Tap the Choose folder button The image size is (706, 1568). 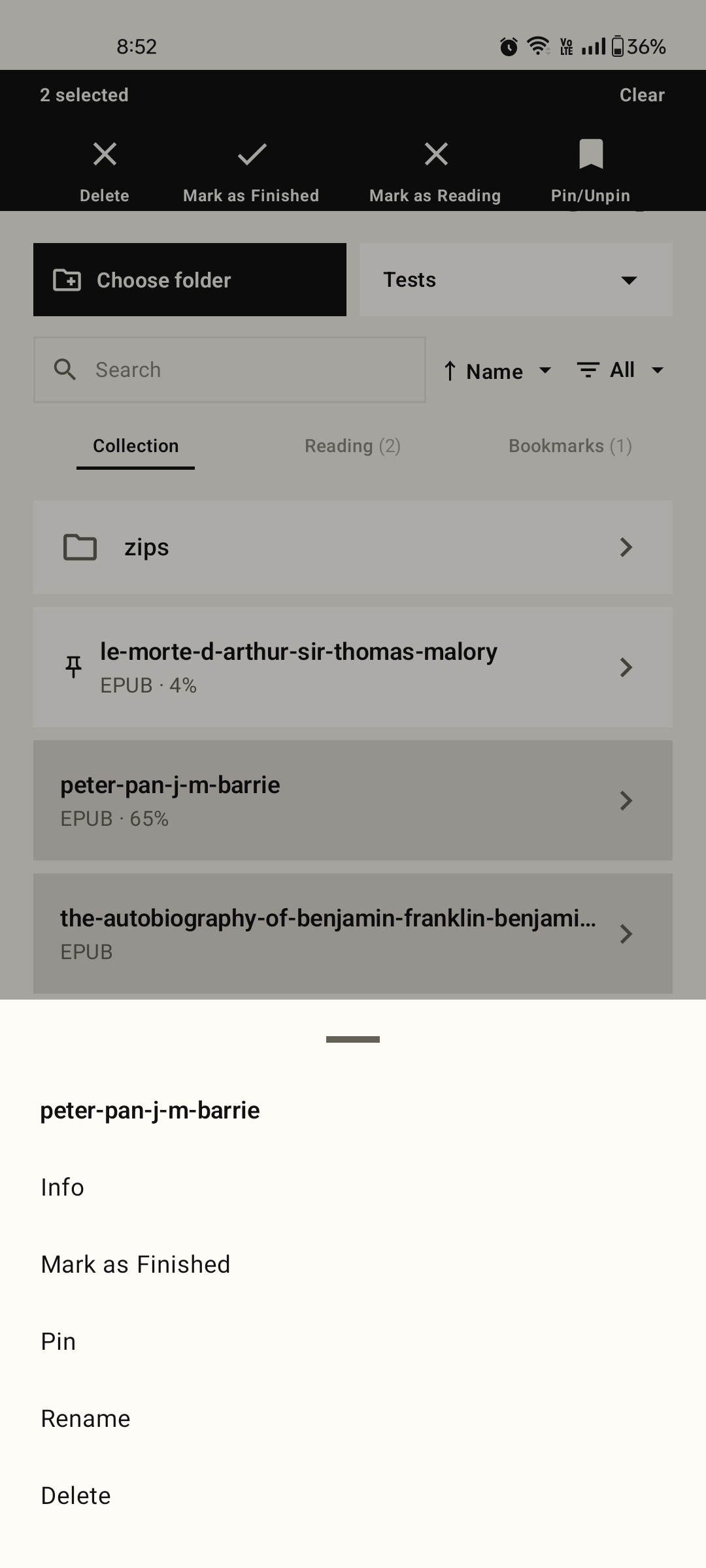[190, 280]
